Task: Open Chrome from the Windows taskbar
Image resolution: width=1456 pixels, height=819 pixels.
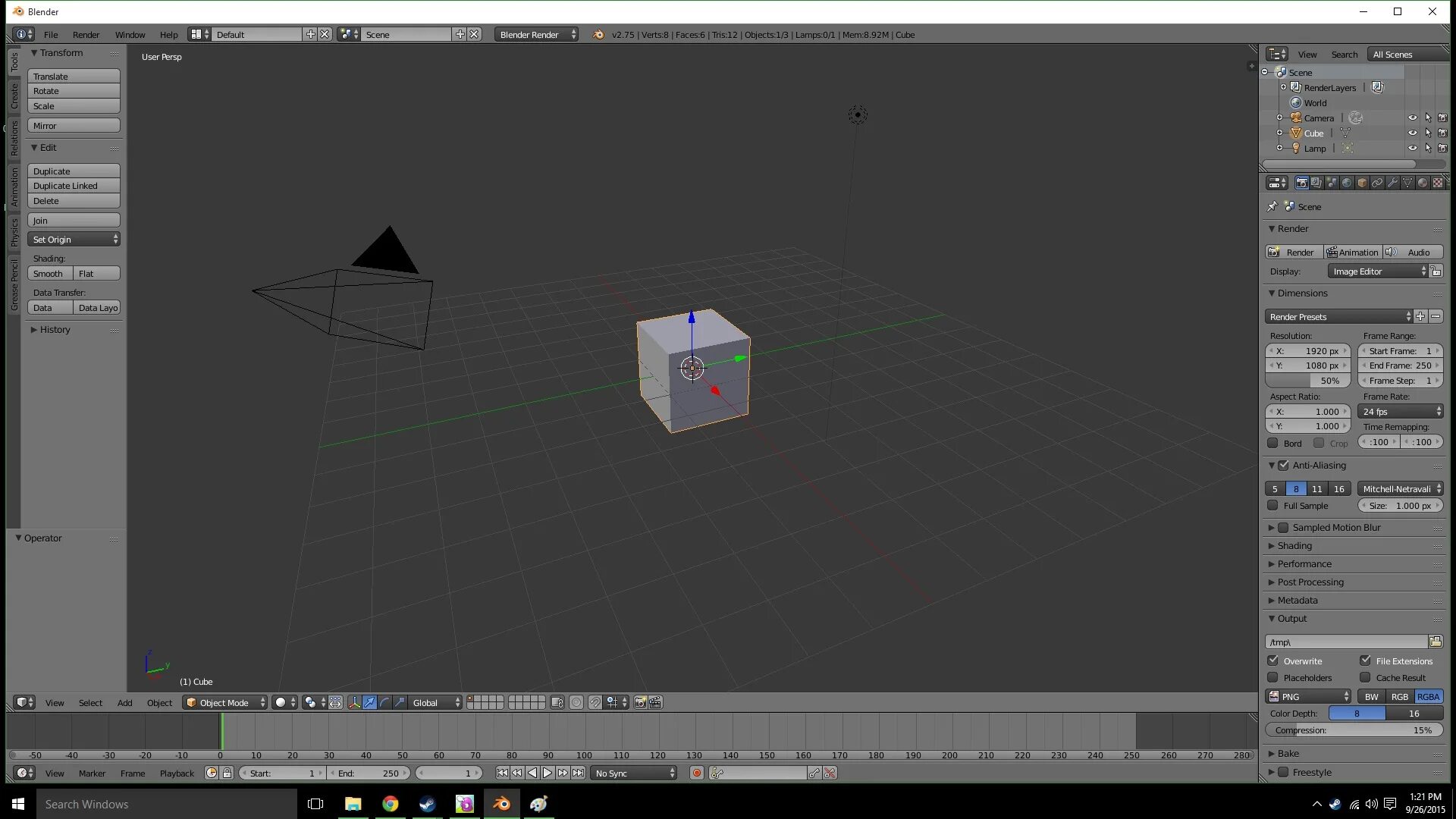Action: point(390,804)
